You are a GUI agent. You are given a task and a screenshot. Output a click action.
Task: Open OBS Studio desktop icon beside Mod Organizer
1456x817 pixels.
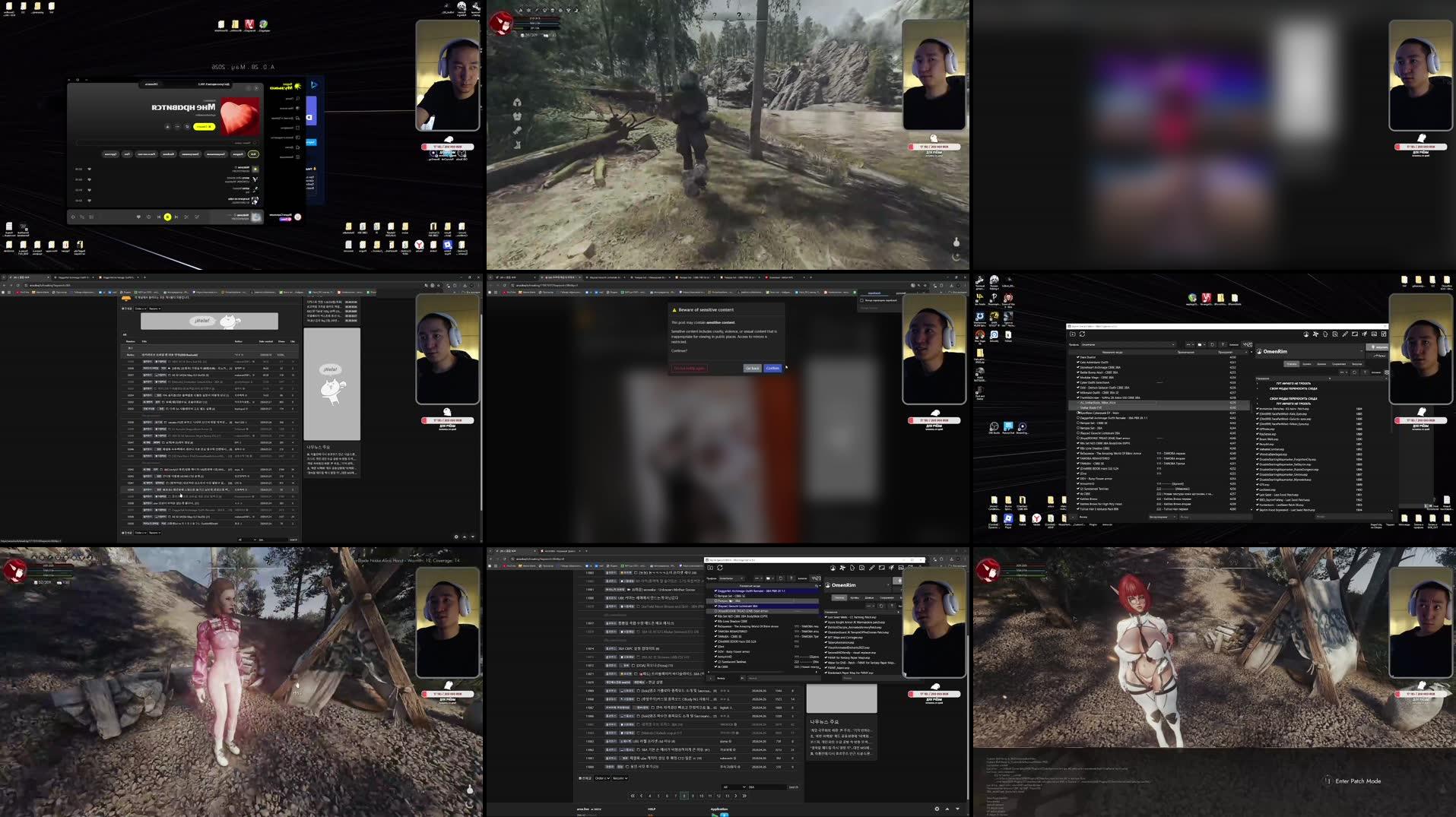click(994, 428)
